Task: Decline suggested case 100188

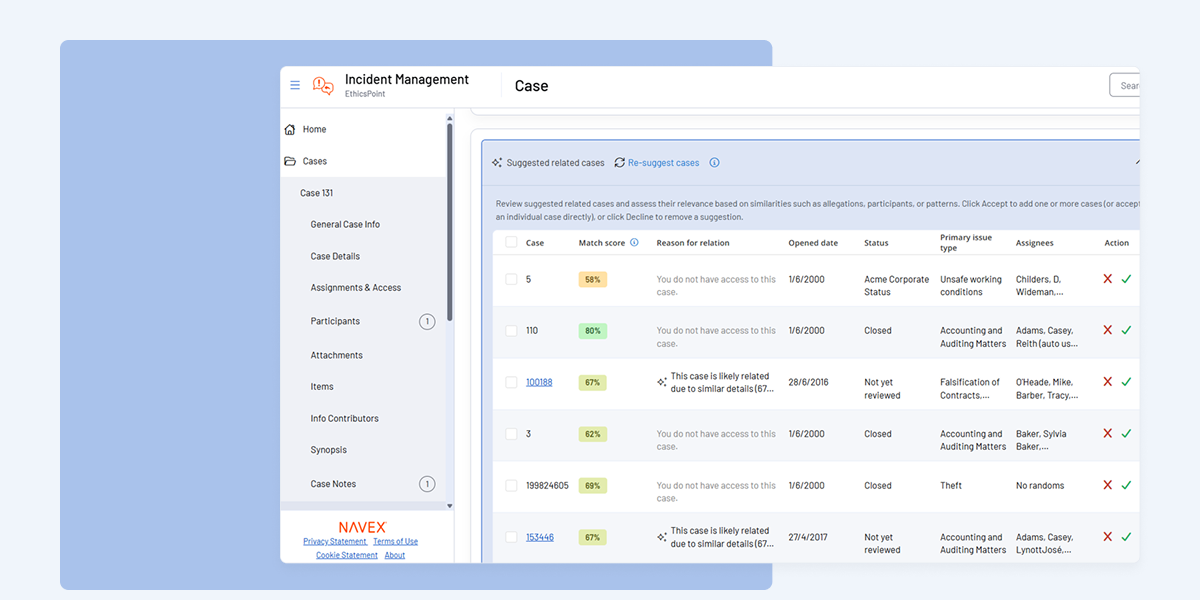Action: pos(1107,382)
